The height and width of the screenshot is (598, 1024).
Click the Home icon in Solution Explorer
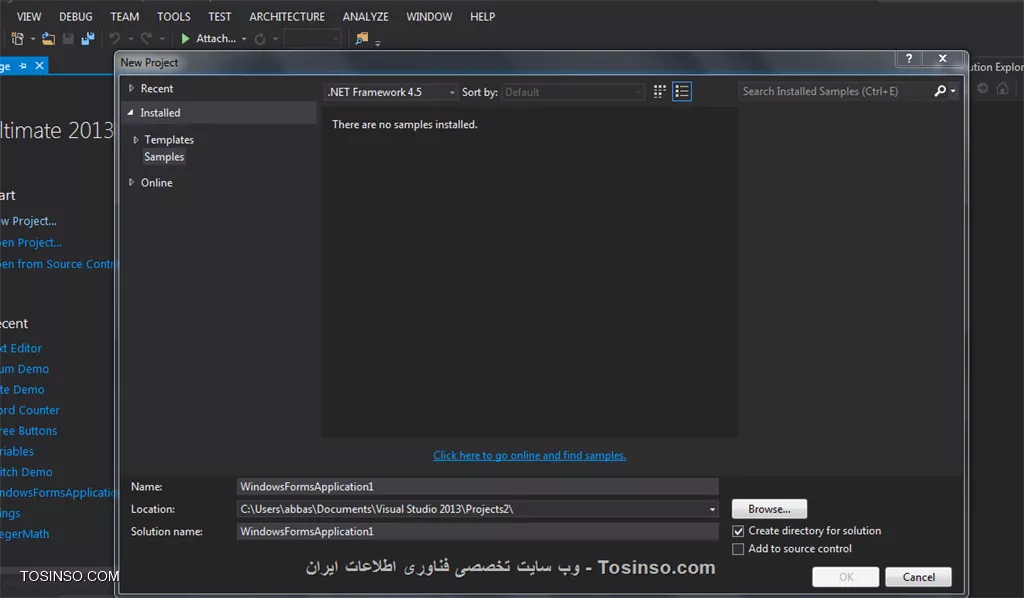pos(1002,88)
